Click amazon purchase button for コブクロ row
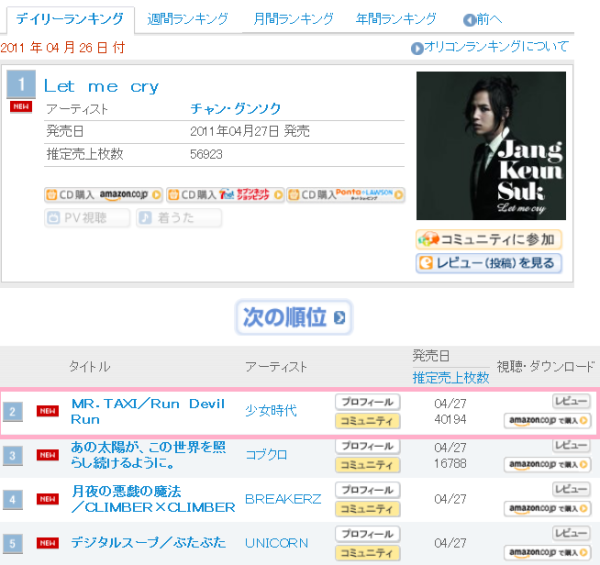The height and width of the screenshot is (565, 600). point(546,464)
